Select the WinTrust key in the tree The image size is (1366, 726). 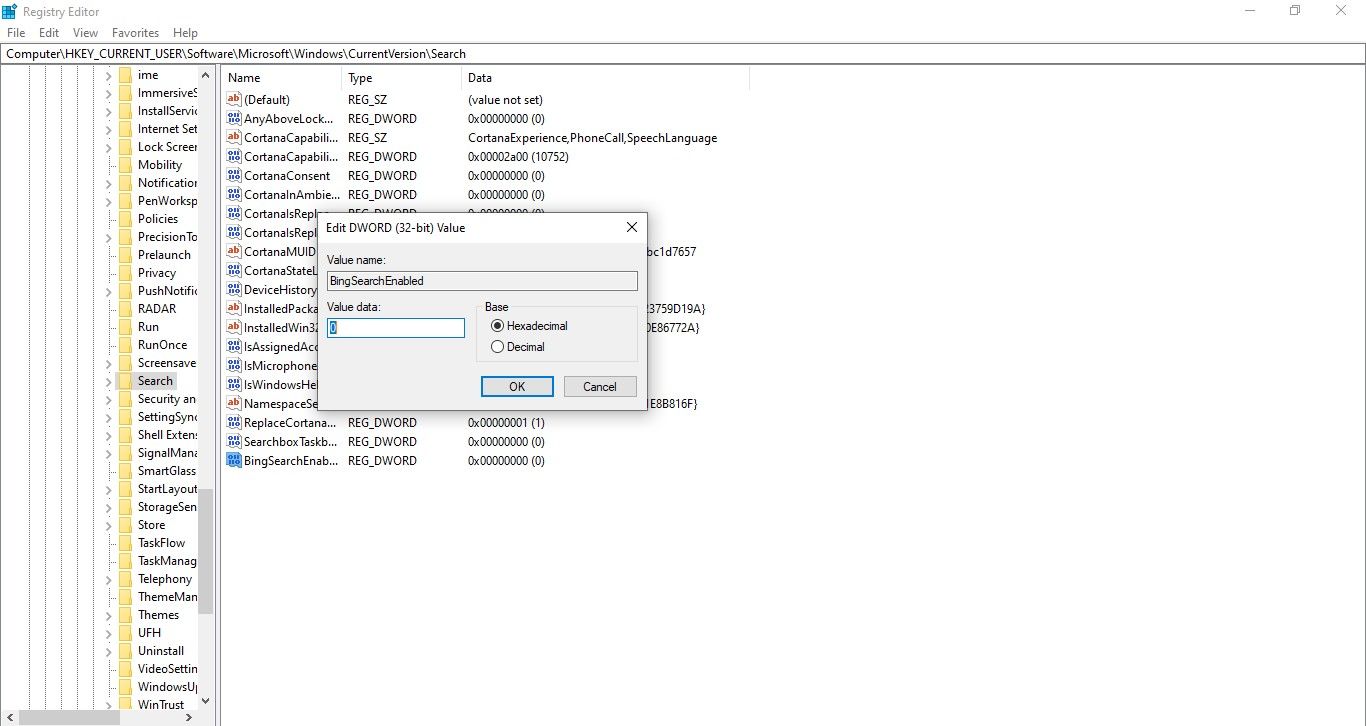[x=161, y=705]
